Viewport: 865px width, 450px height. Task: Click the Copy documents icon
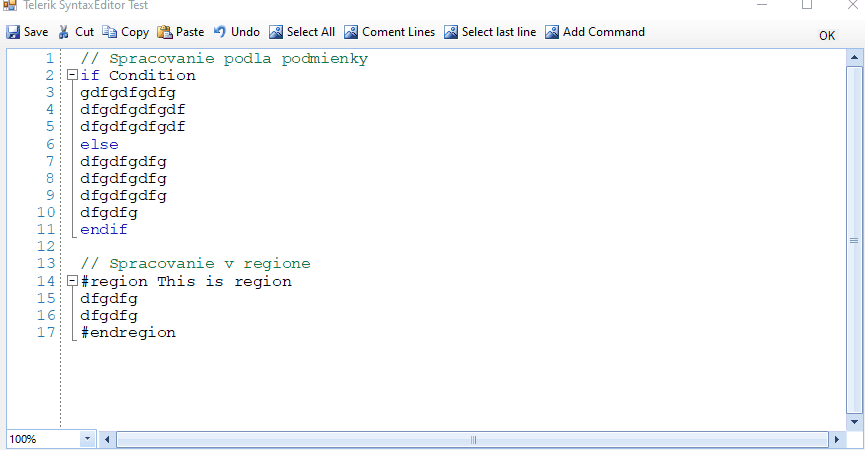click(109, 32)
